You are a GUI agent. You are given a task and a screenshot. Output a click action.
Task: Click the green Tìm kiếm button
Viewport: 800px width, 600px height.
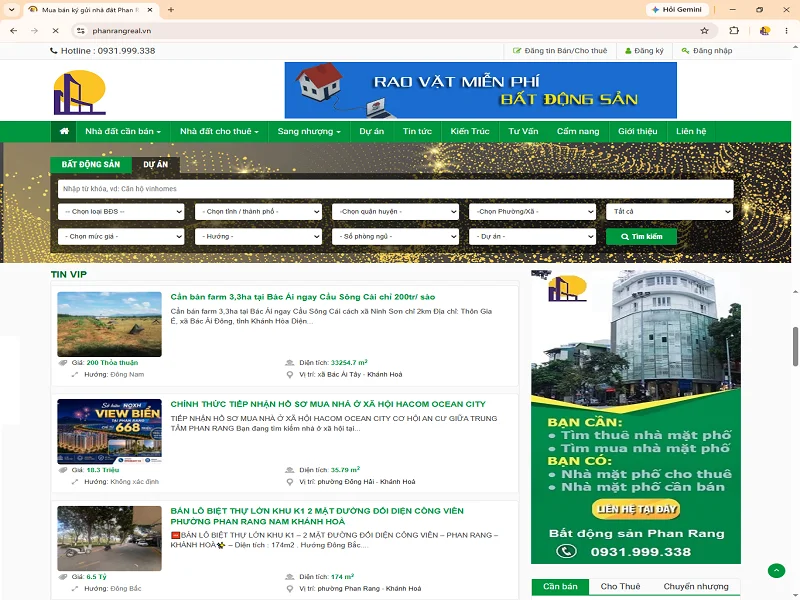(x=641, y=236)
